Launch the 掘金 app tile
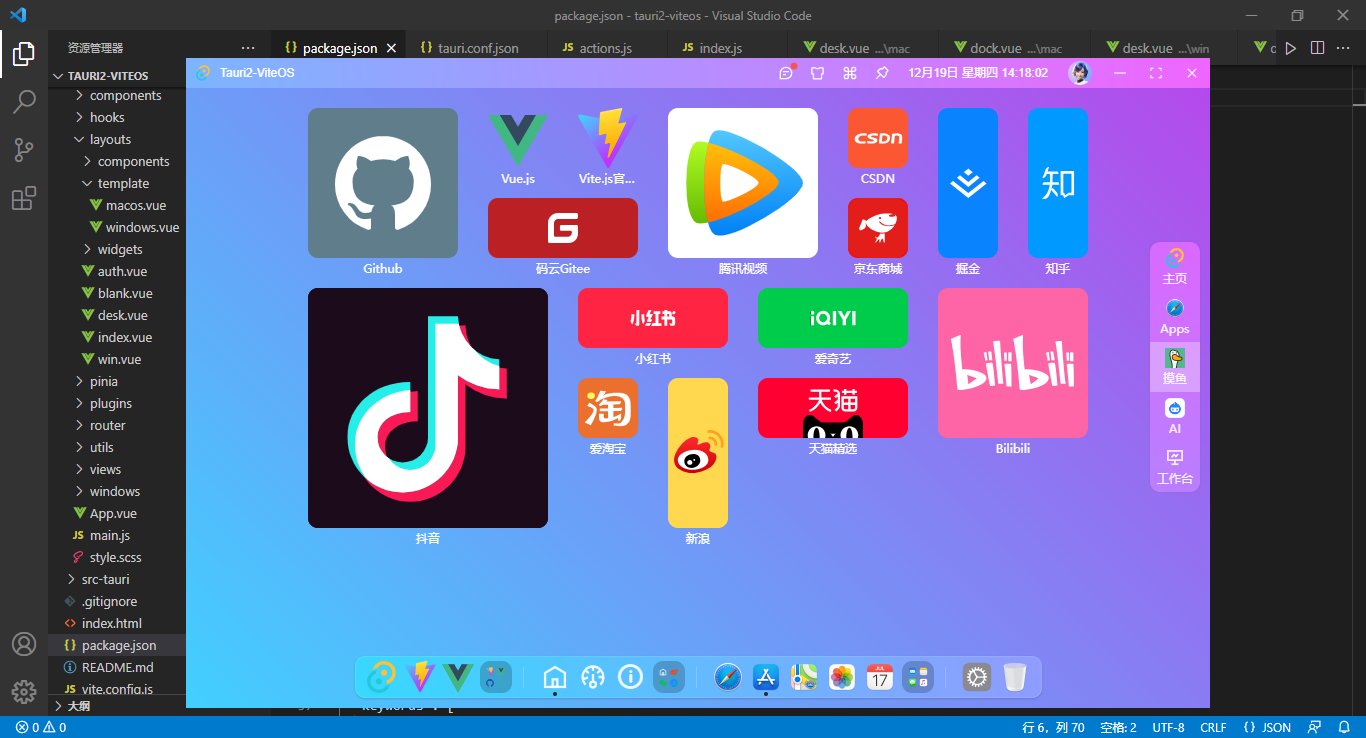Image resolution: width=1366 pixels, height=738 pixels. (x=968, y=183)
